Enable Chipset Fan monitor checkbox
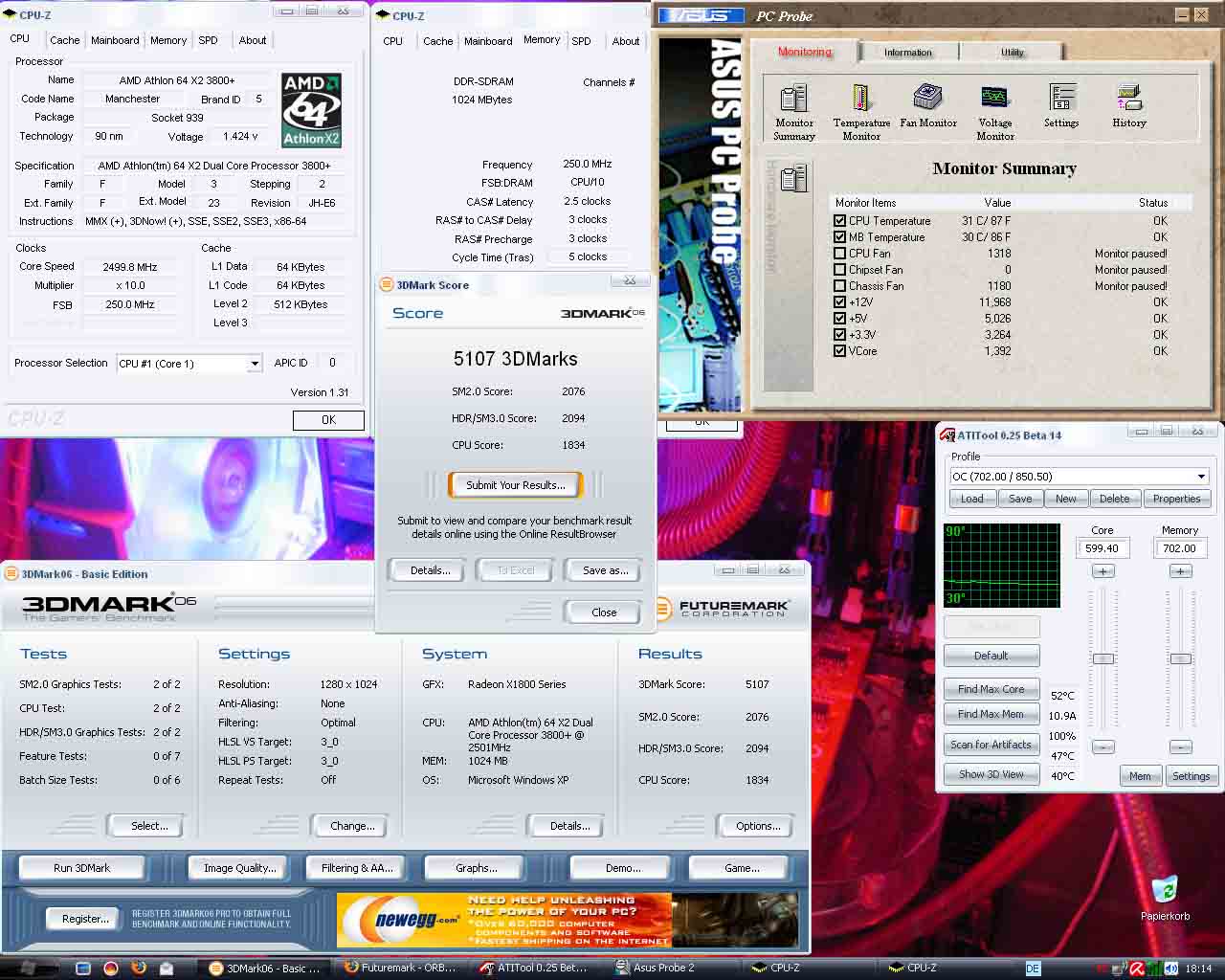 pos(839,270)
